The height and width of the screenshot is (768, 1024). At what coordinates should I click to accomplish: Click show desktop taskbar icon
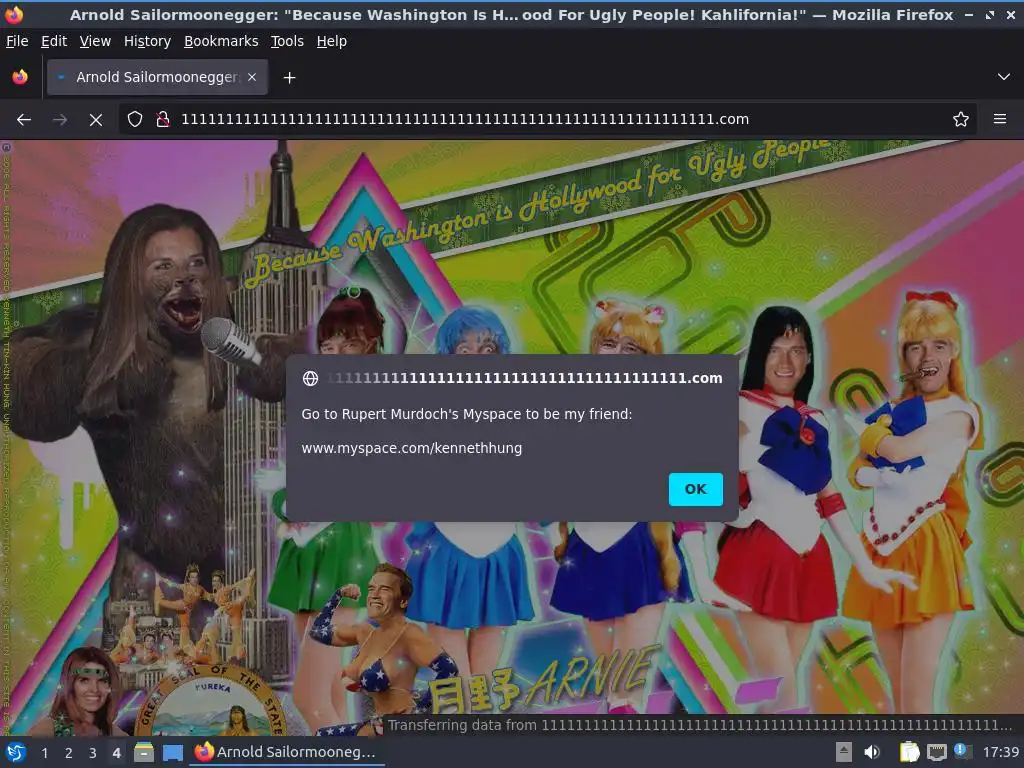[x=172, y=752]
